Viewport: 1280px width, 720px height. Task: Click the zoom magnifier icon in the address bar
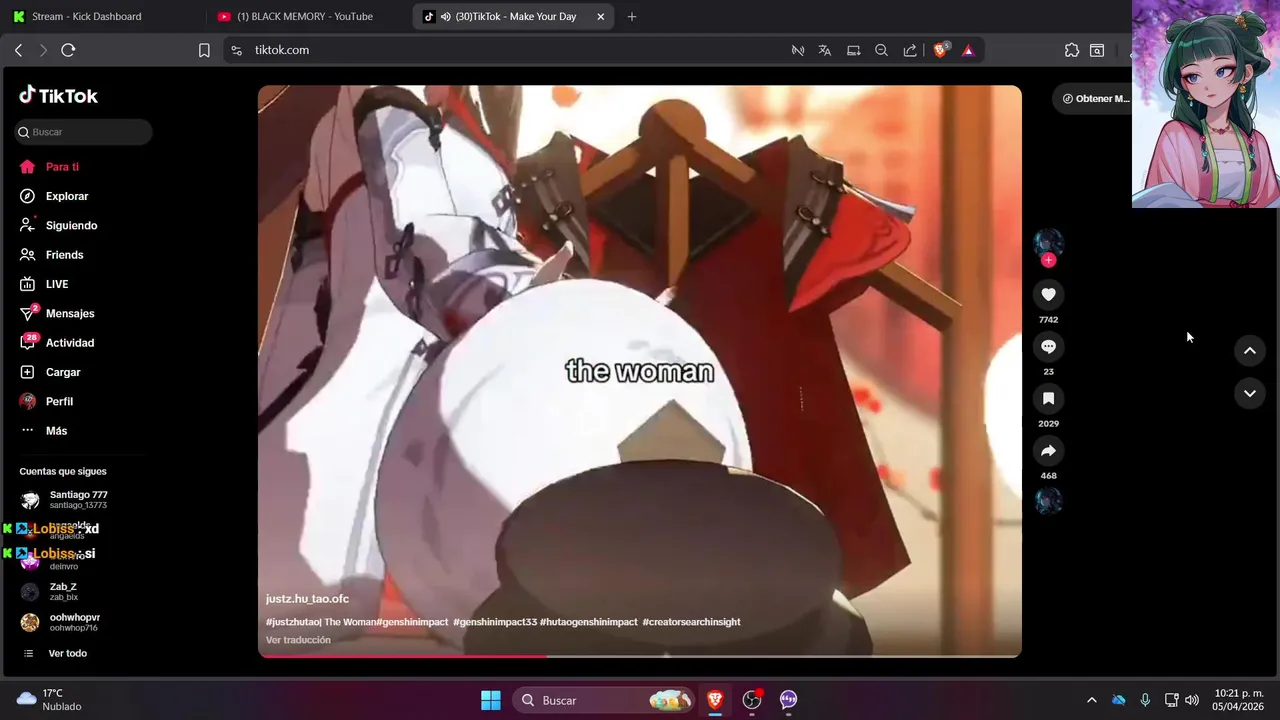pyautogui.click(x=881, y=50)
